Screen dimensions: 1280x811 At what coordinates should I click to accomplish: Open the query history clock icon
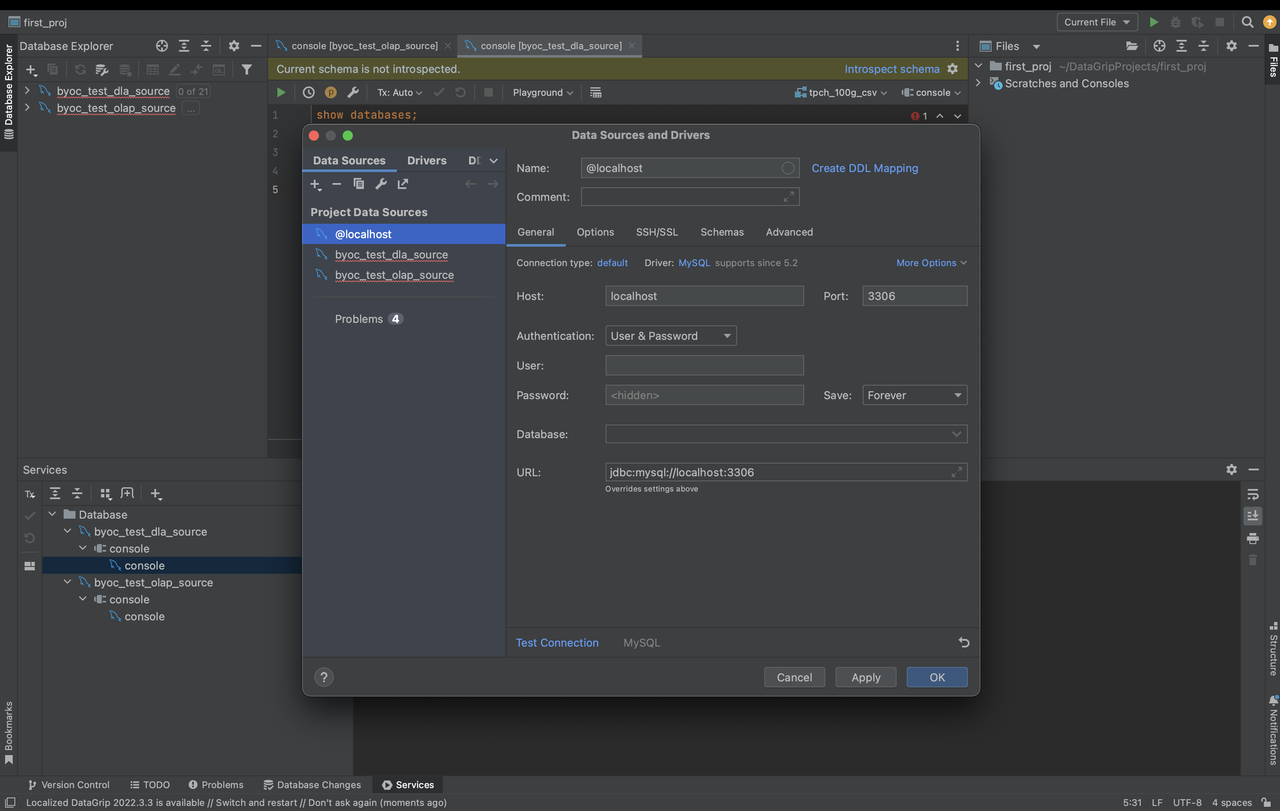309,92
